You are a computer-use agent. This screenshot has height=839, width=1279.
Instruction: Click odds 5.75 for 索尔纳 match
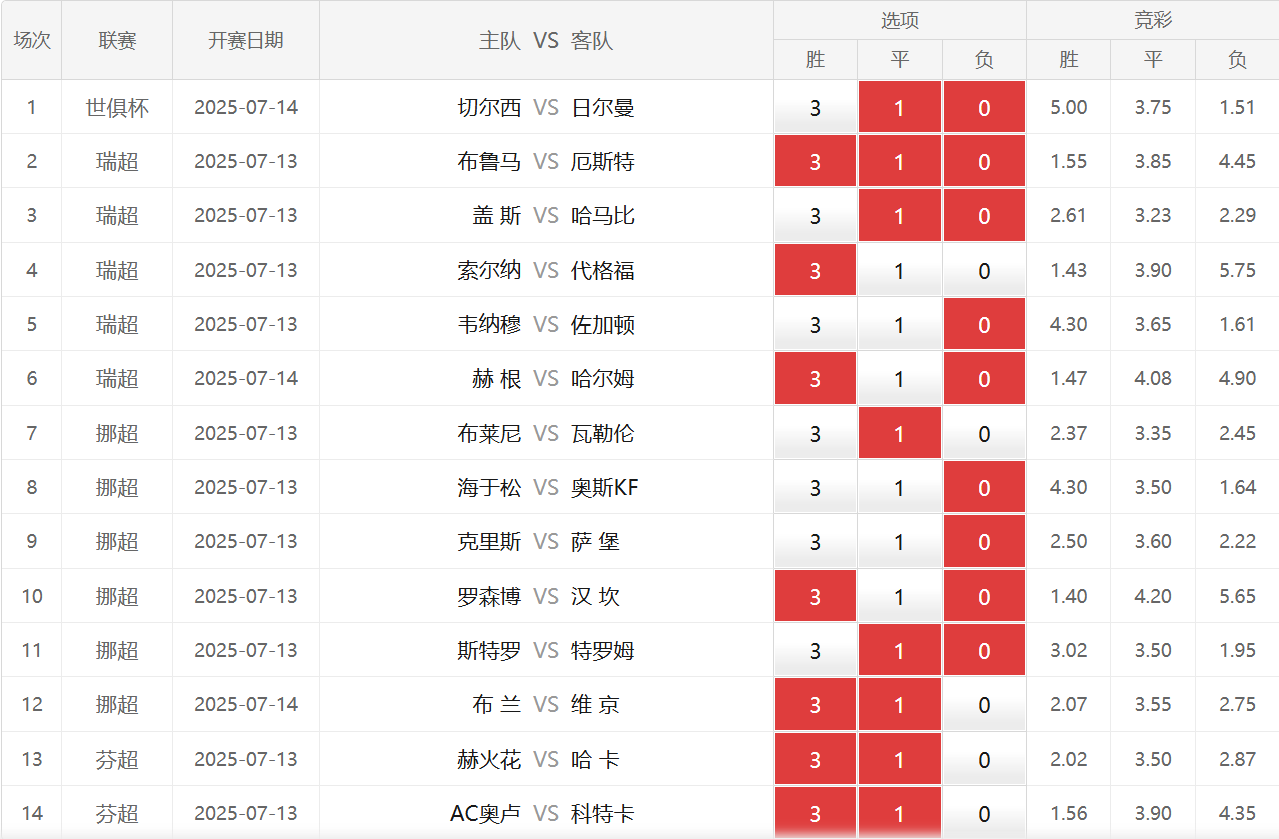pos(1237,270)
